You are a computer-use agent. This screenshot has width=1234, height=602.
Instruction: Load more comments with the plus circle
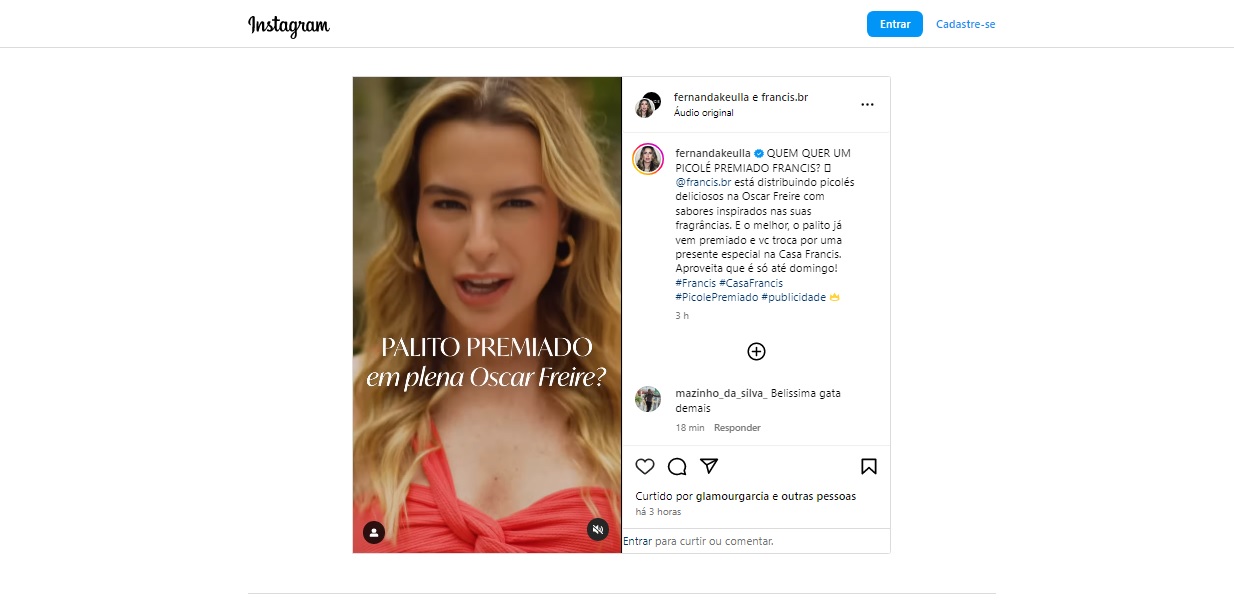click(x=756, y=351)
